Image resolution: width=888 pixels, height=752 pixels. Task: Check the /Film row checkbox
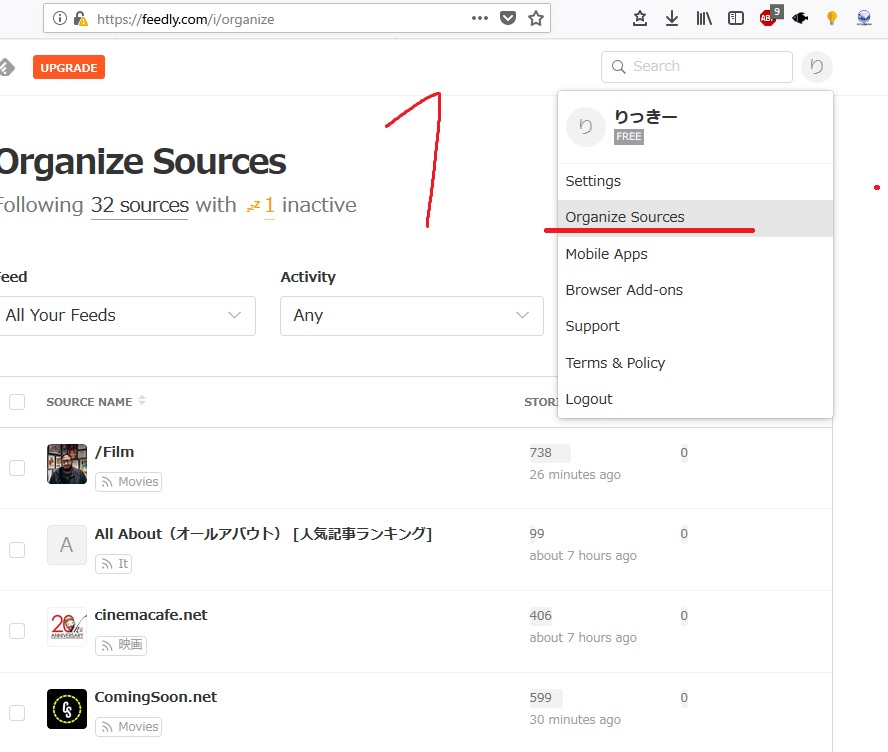click(17, 468)
